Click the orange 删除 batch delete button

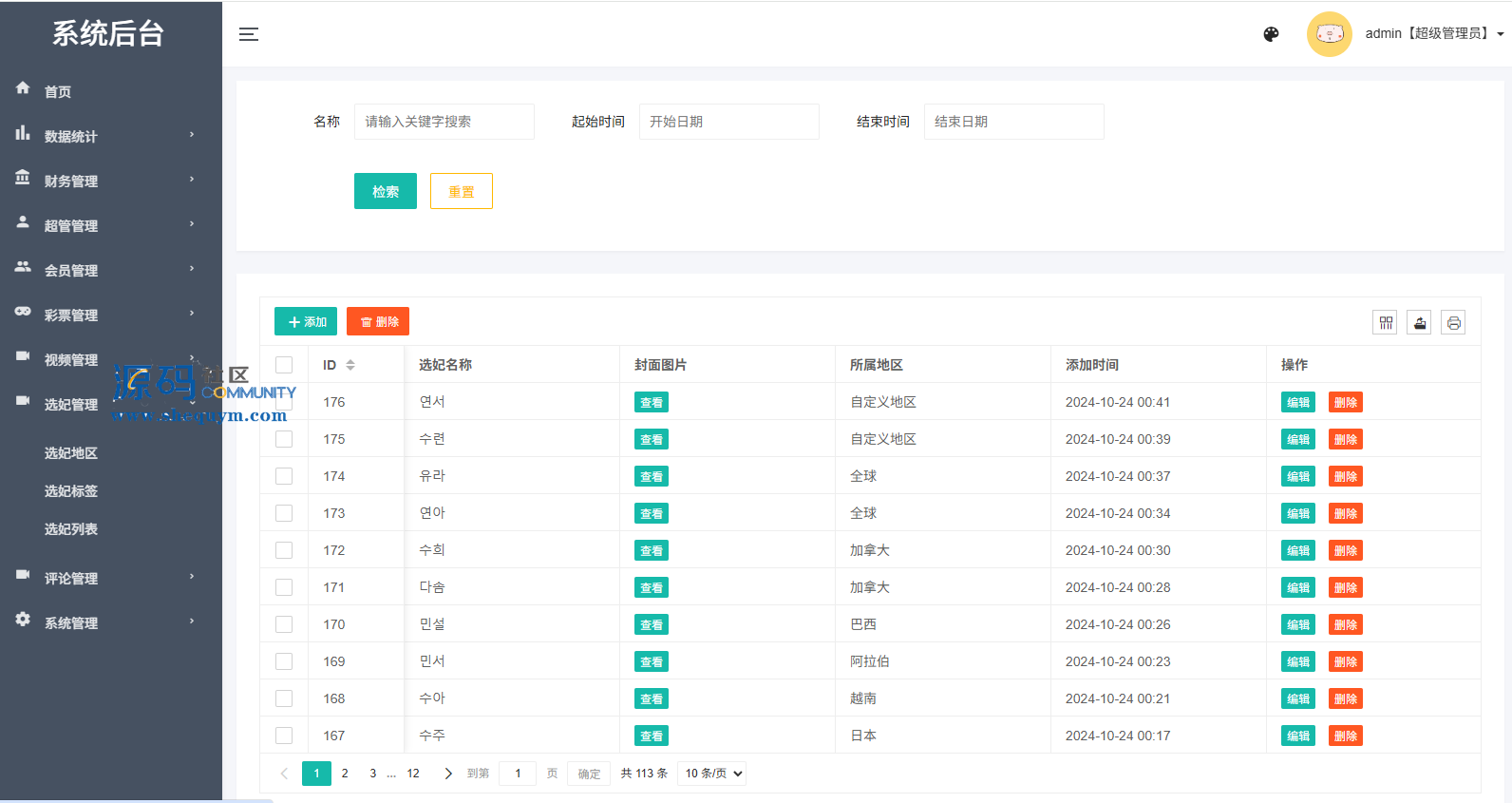[x=378, y=322]
